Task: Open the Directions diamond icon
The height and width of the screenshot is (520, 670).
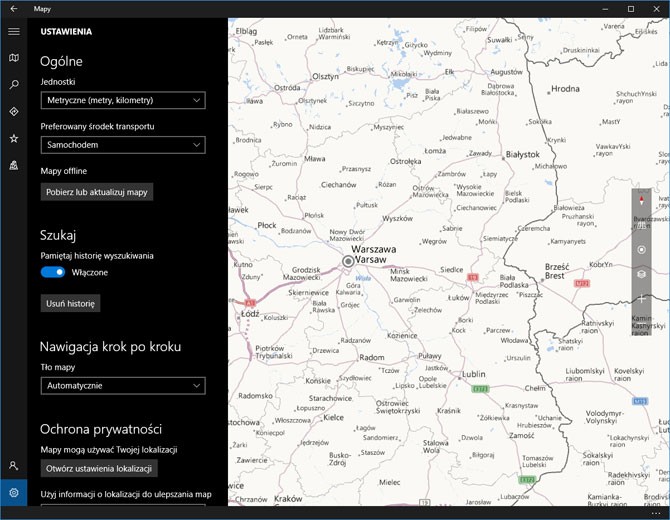Action: (x=14, y=112)
